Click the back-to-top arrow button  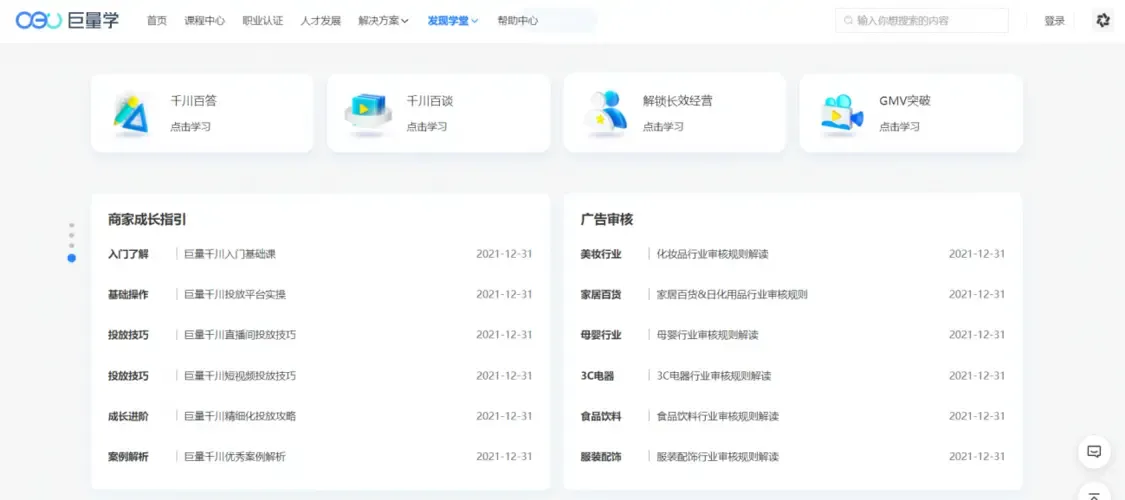click(1094, 494)
